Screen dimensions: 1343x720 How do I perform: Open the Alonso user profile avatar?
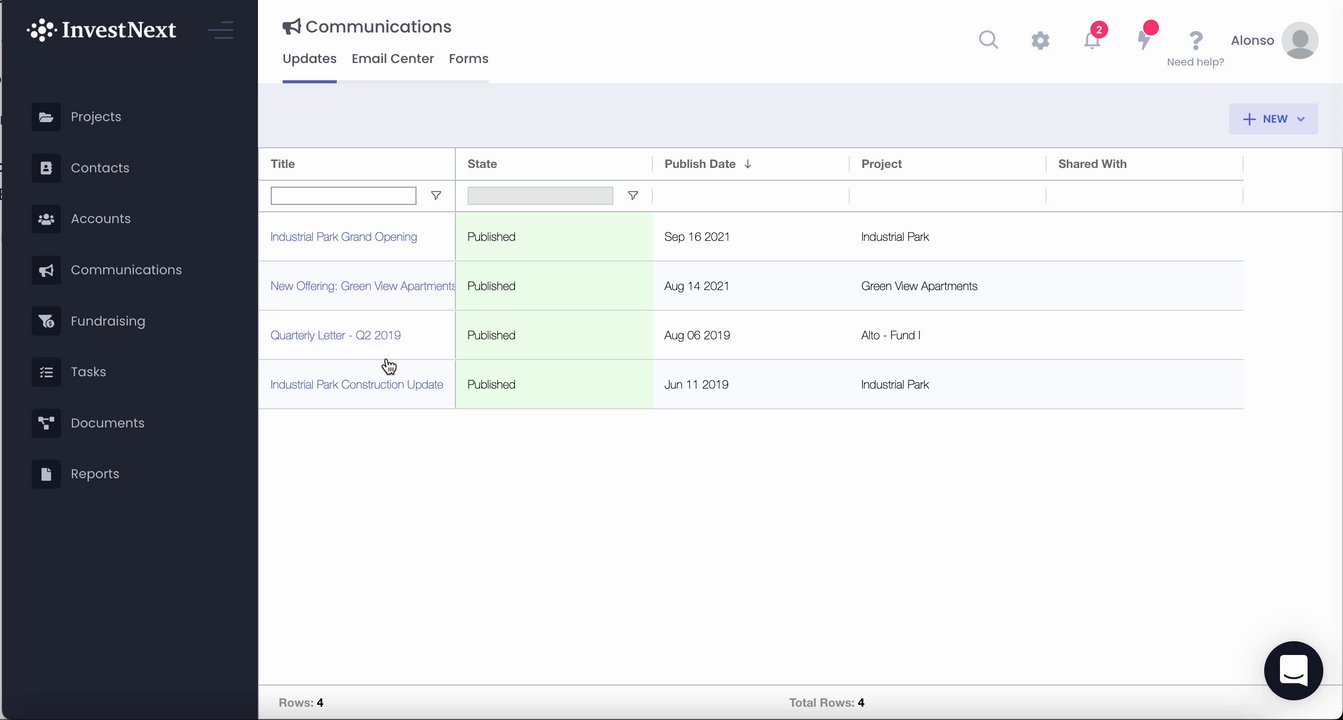coord(1300,41)
